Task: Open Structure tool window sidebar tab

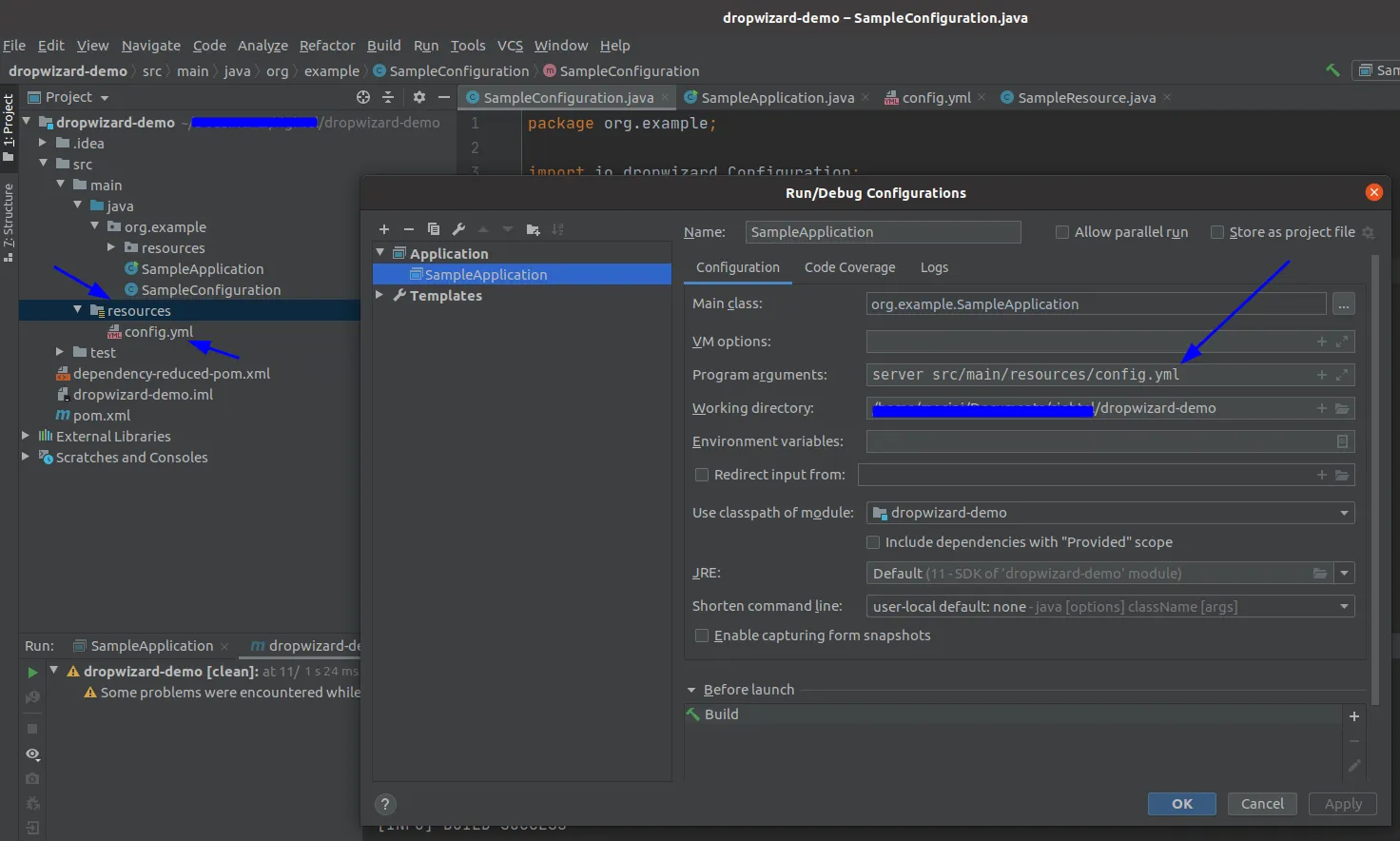Action: coord(9,222)
